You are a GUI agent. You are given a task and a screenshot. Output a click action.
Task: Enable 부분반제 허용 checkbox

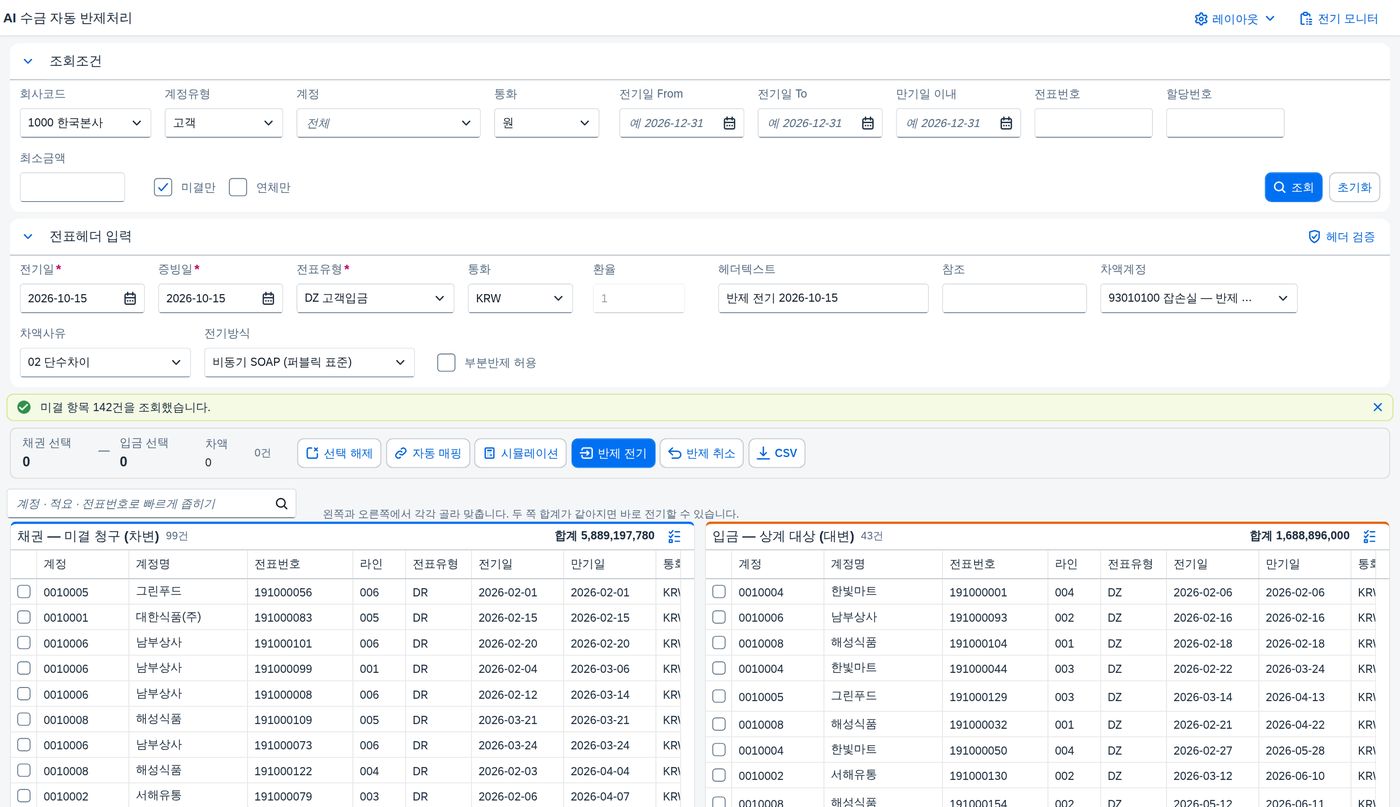(x=446, y=362)
